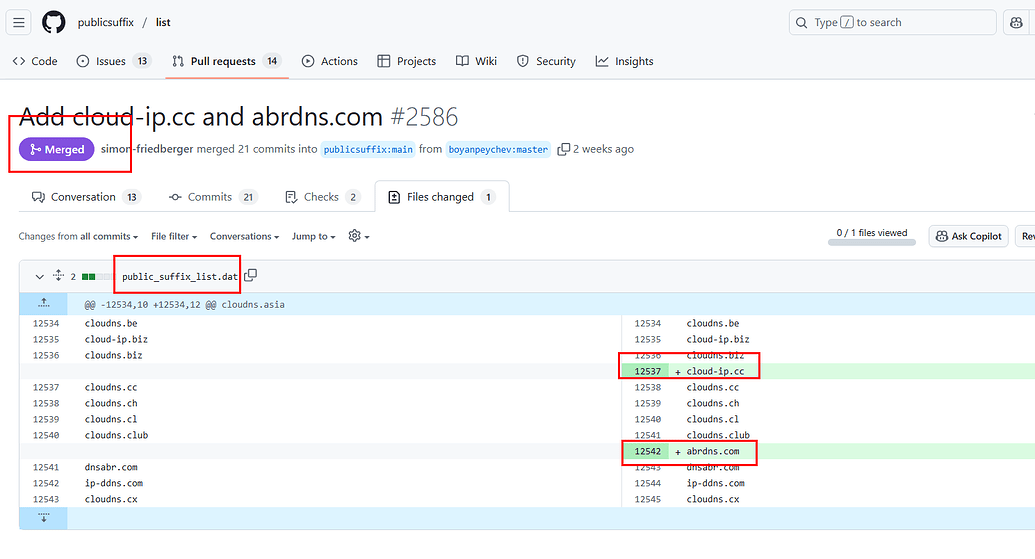Image resolution: width=1035 pixels, height=559 pixels.
Task: Expand diff upward above line 12534
Action: 44,304
